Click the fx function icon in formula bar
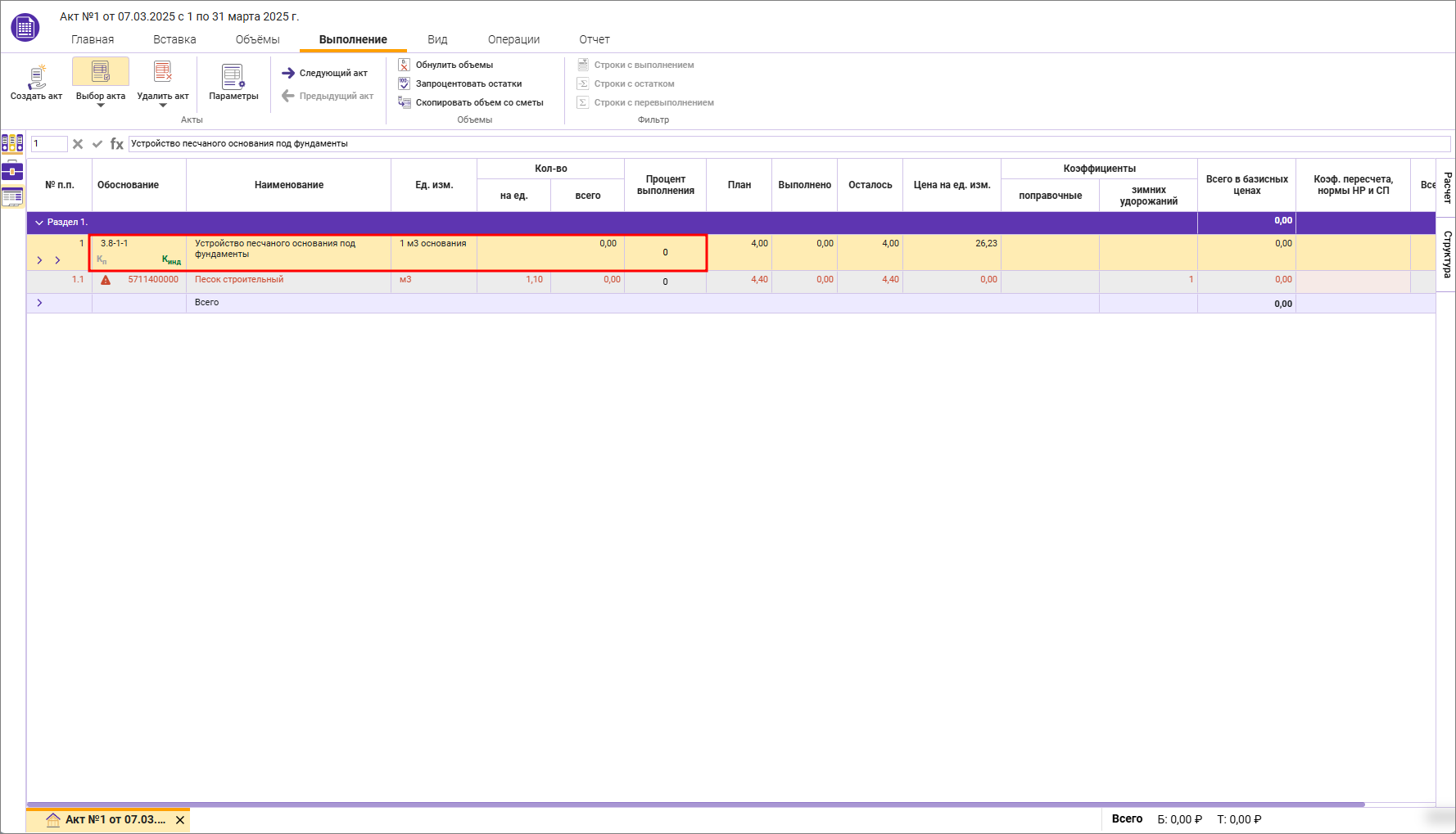Image resolution: width=1456 pixels, height=834 pixels. pos(117,144)
